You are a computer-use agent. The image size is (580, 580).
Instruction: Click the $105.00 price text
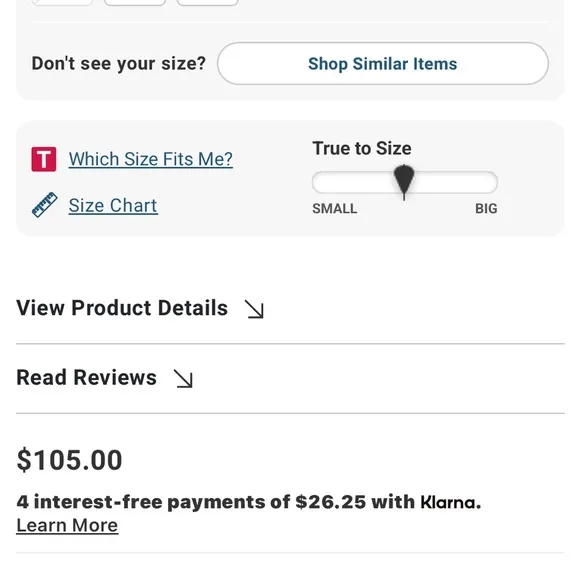69,460
